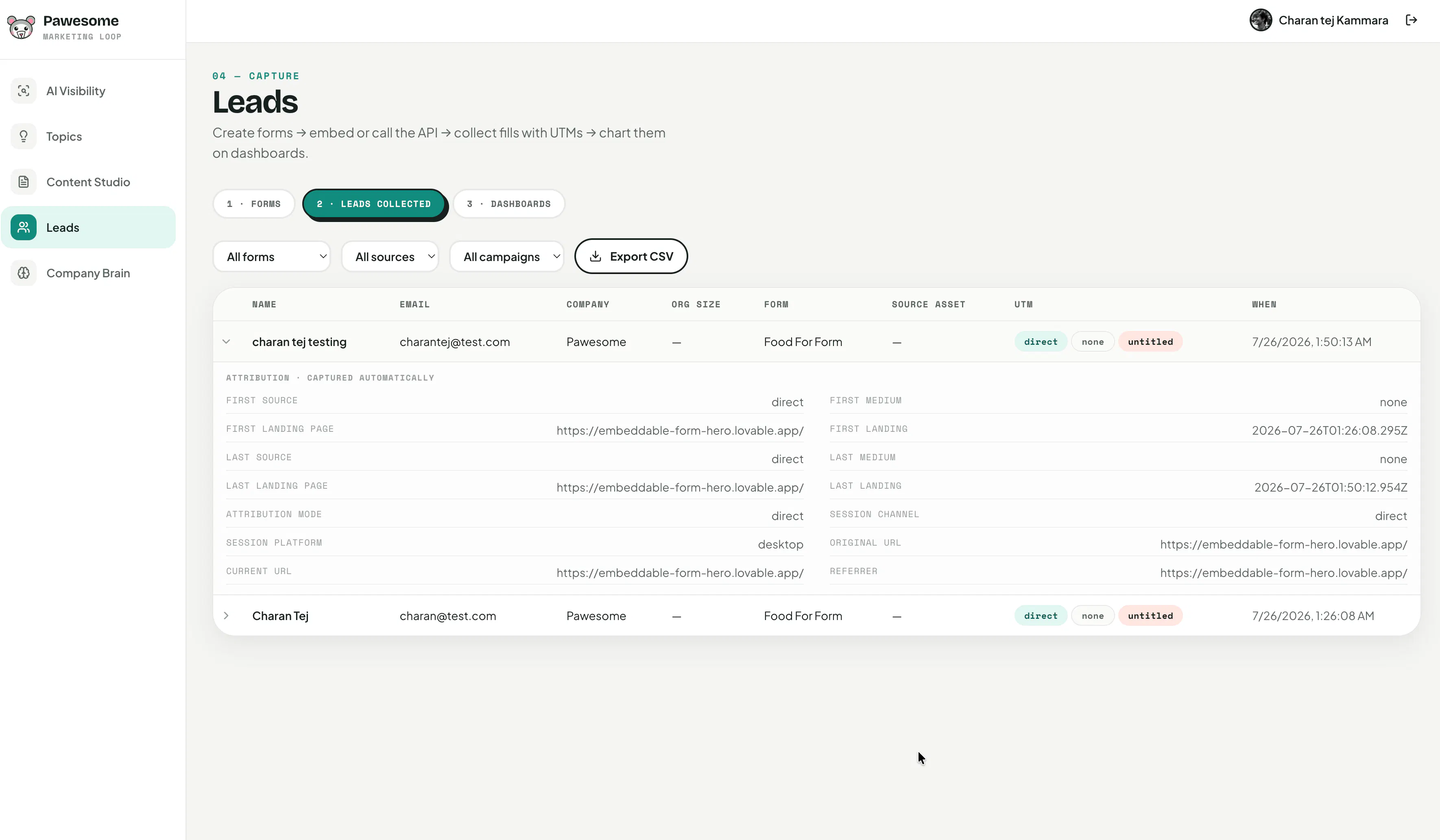Screen dimensions: 1440x840
Task: Click the Original URL value
Action: coord(1283,544)
